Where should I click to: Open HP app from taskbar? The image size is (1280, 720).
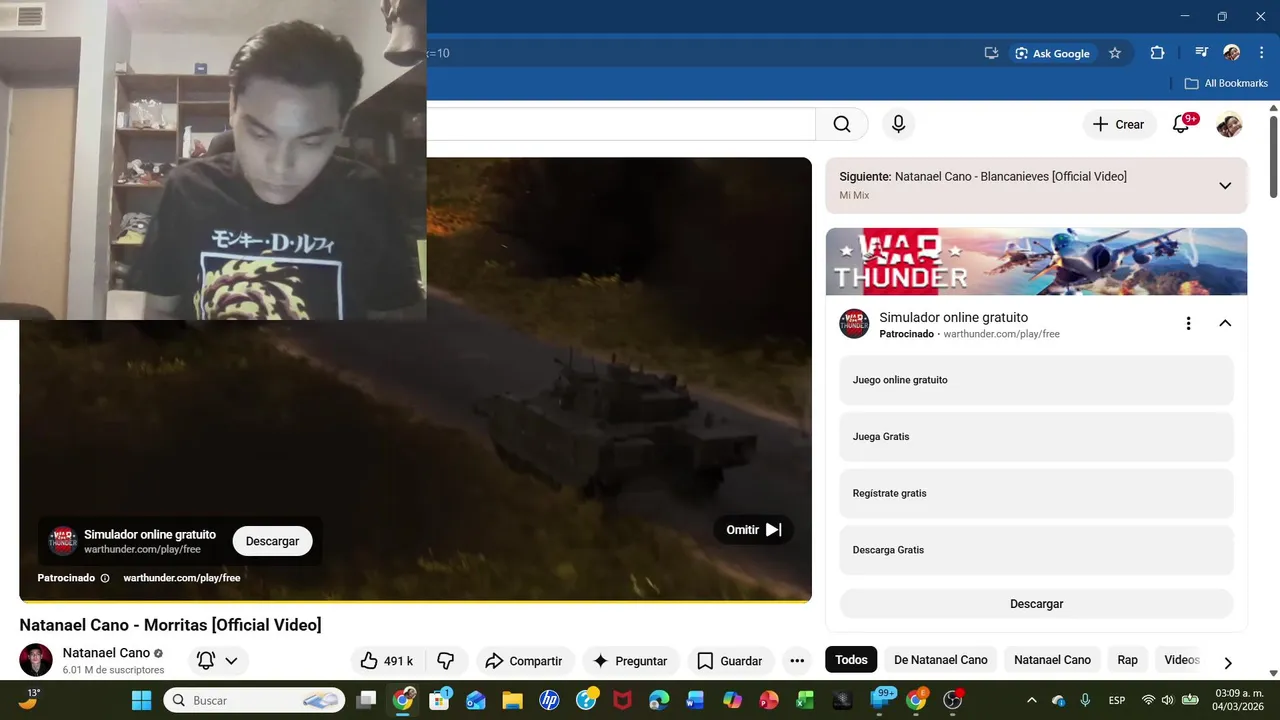549,700
